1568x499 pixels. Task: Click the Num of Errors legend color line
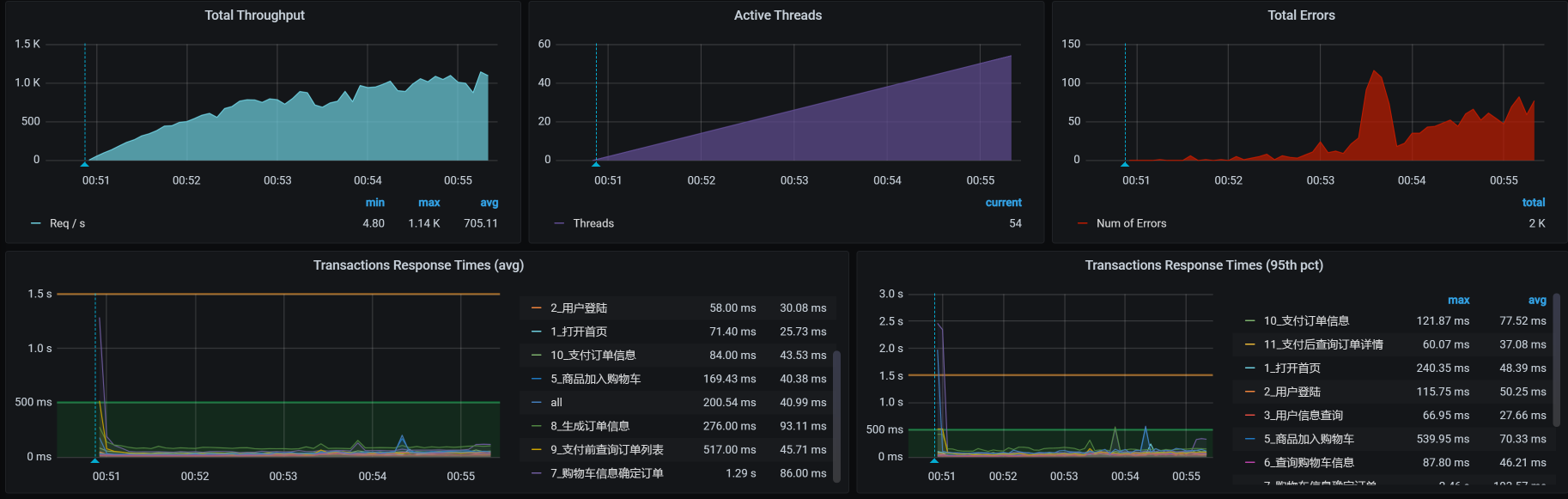tap(1083, 223)
